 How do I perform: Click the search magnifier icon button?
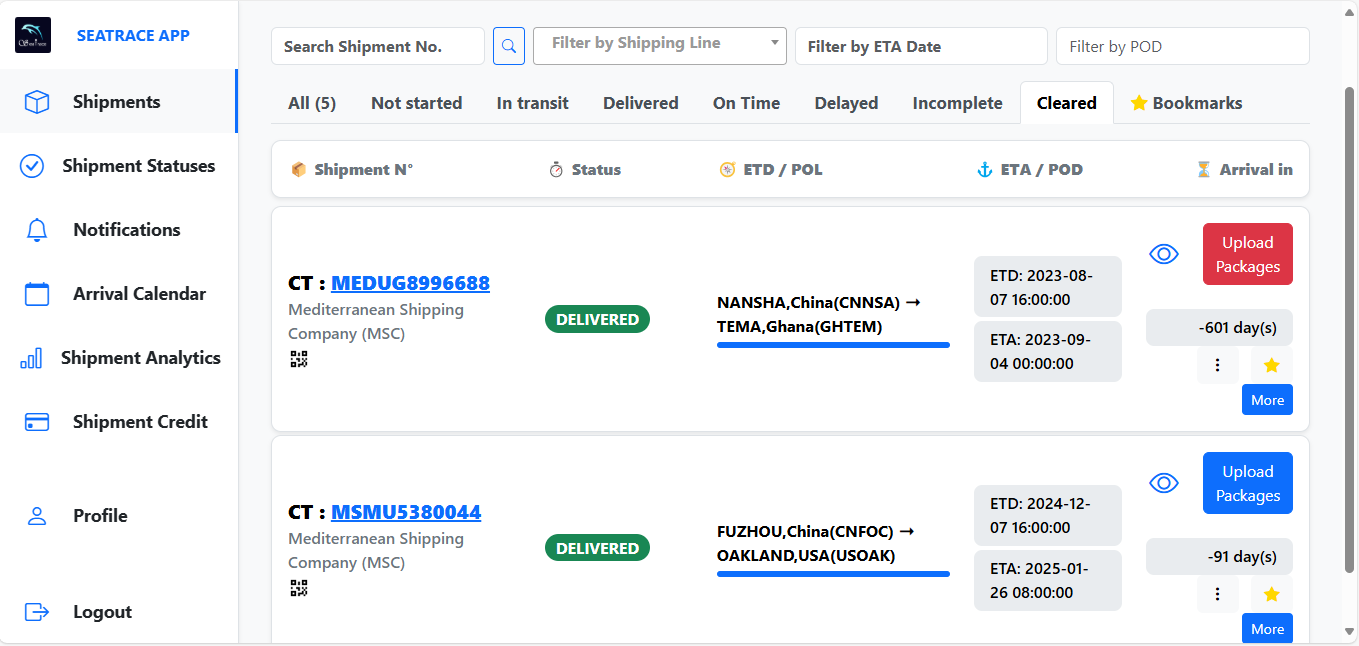point(509,46)
